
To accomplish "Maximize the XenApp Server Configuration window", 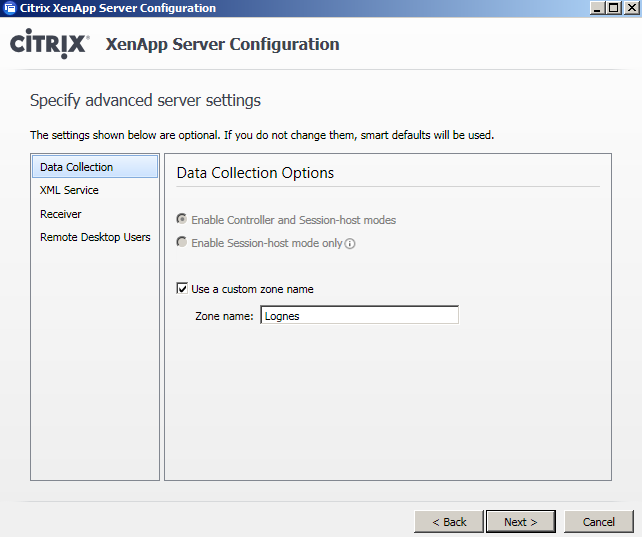I will pos(614,8).
